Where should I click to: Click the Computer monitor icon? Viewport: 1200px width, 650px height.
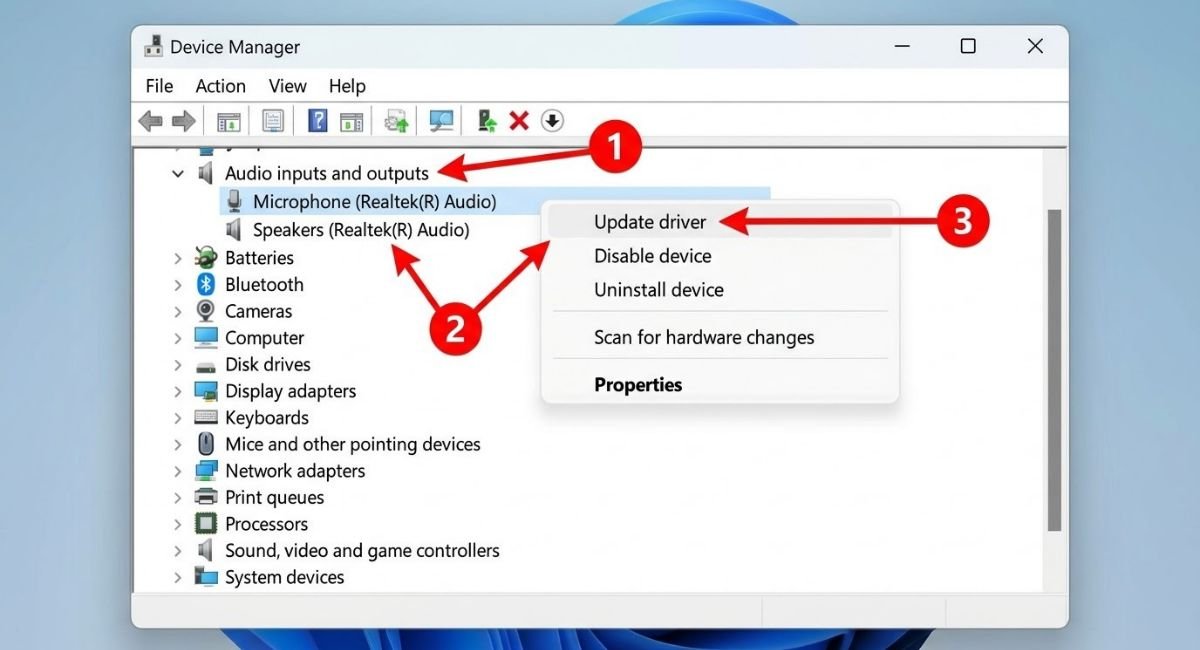206,338
